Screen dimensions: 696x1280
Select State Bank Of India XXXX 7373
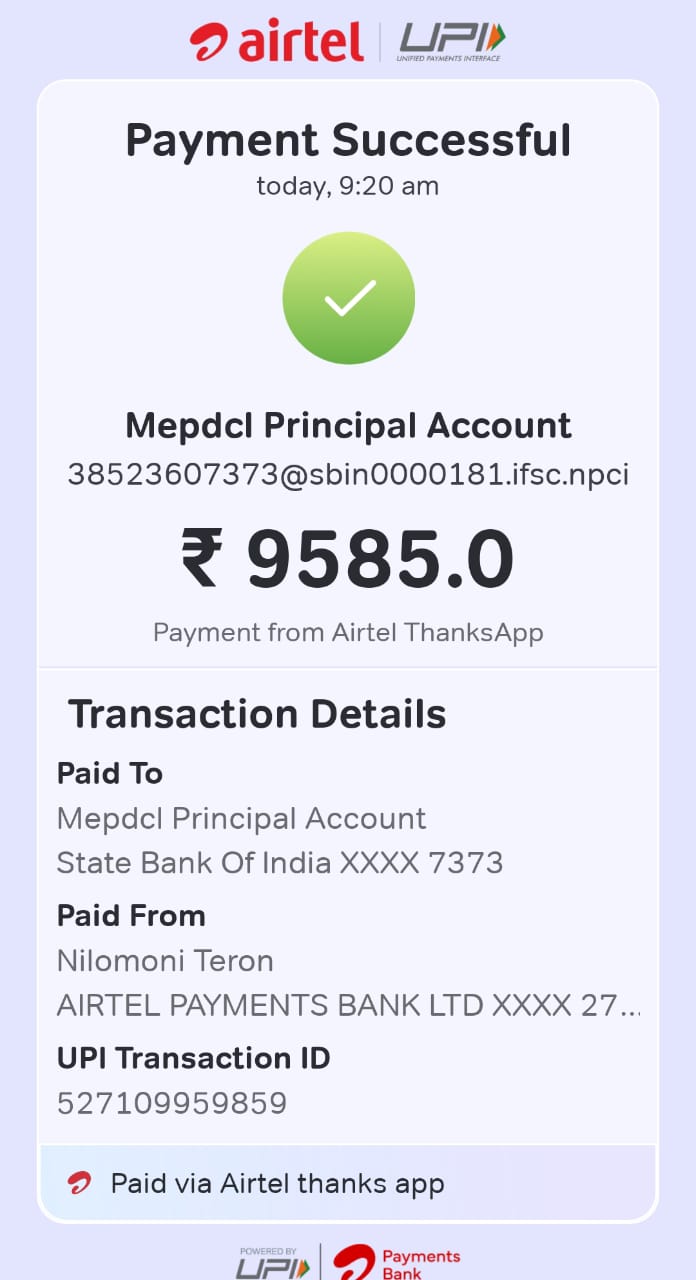point(280,862)
